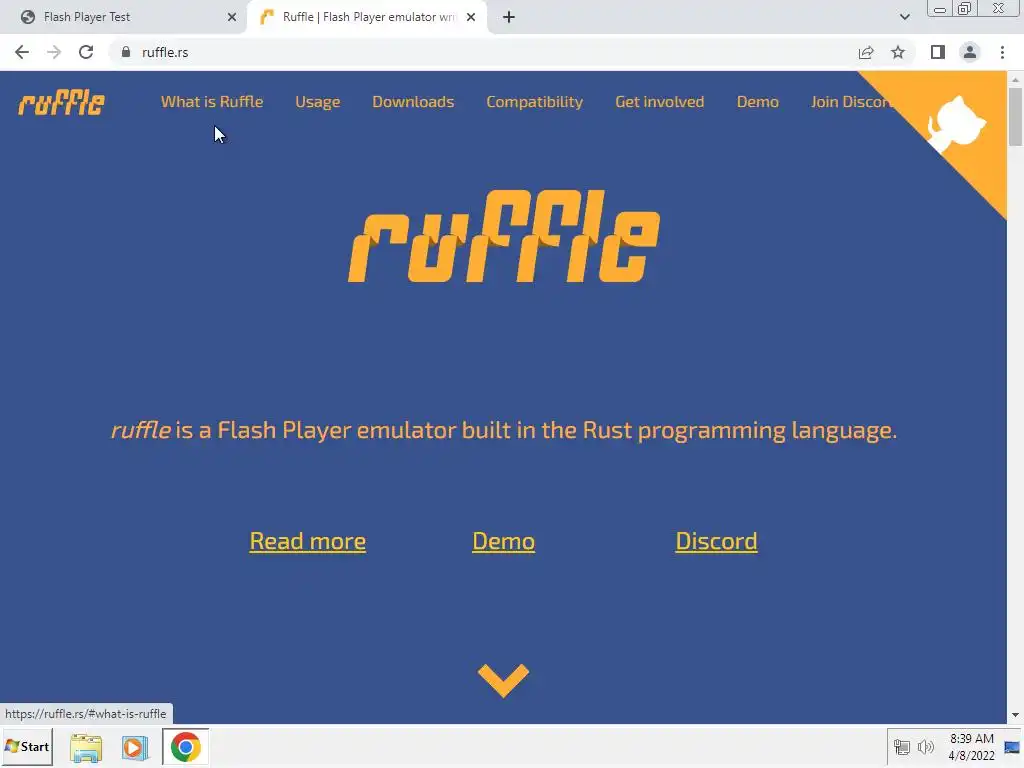Open the underlined Discord link
Viewport: 1024px width, 768px height.
[x=716, y=541]
